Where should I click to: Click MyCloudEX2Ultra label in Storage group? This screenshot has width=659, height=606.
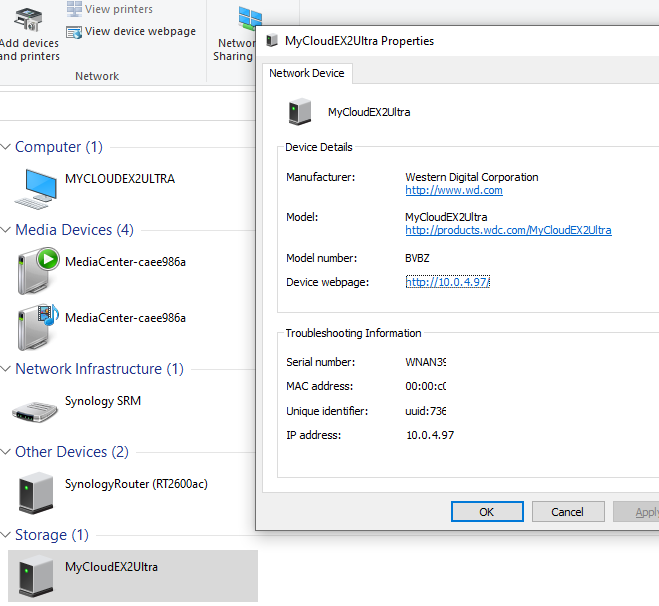point(111,566)
